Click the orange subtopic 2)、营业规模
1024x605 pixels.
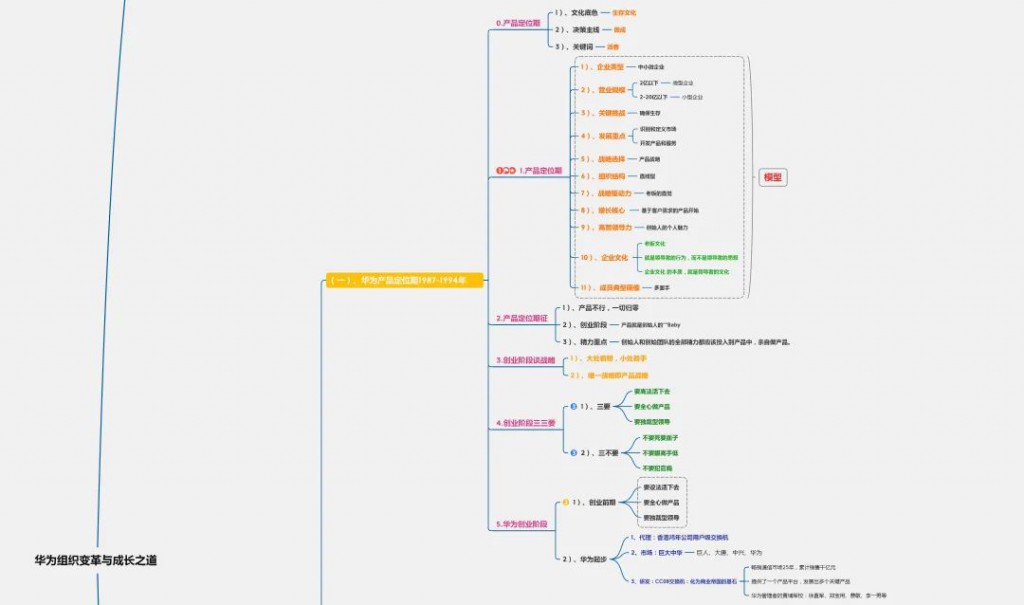click(603, 90)
